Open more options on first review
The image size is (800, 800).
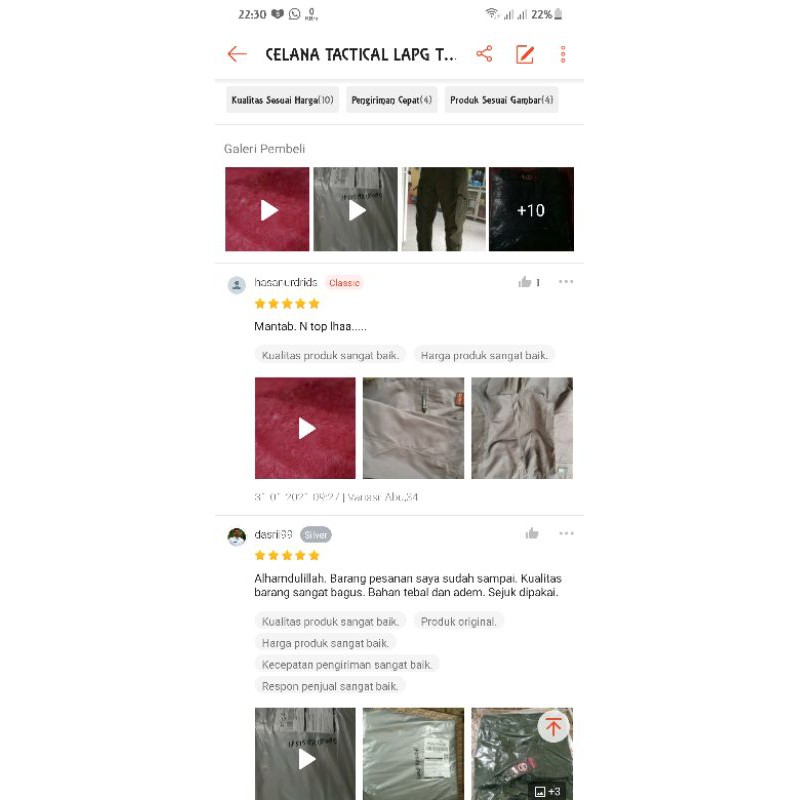pyautogui.click(x=566, y=282)
